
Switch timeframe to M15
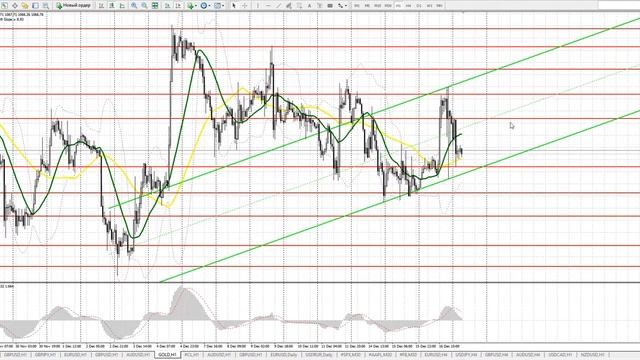pos(378,6)
